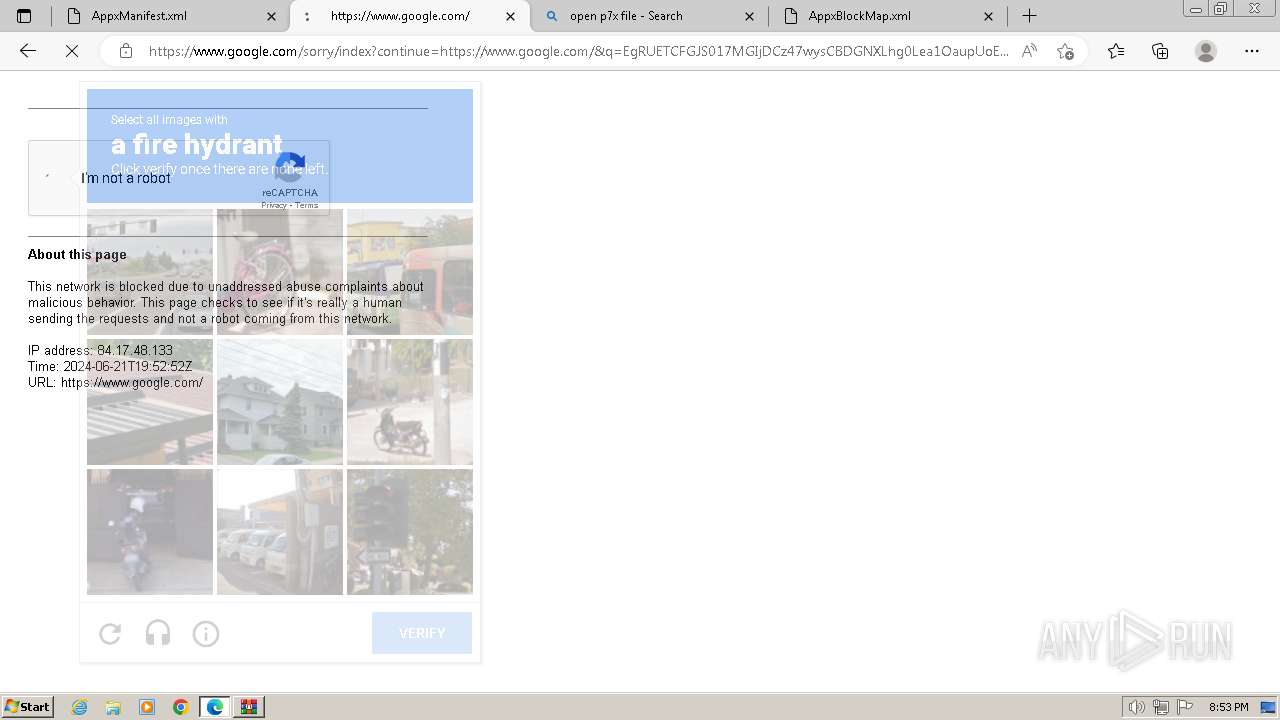Open Microsoft Edge from taskbar

215,707
